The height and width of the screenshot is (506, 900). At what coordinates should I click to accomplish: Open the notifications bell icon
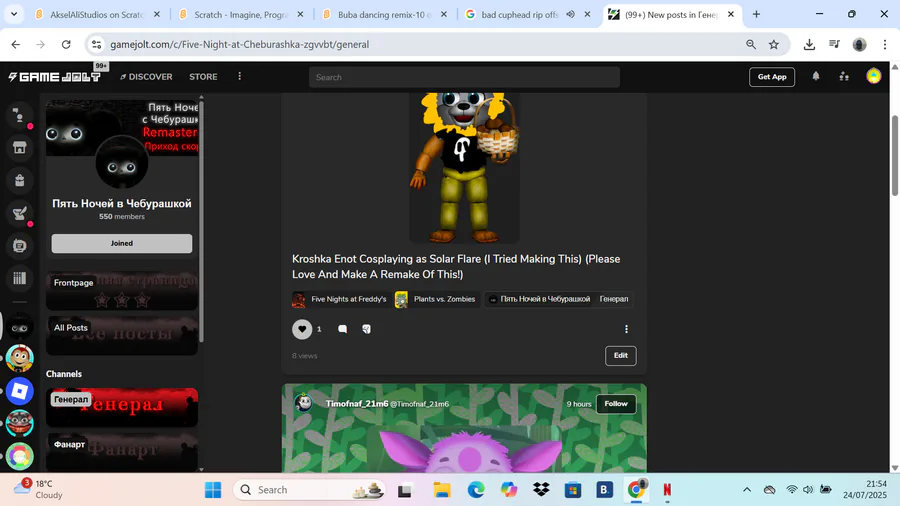pyautogui.click(x=816, y=76)
